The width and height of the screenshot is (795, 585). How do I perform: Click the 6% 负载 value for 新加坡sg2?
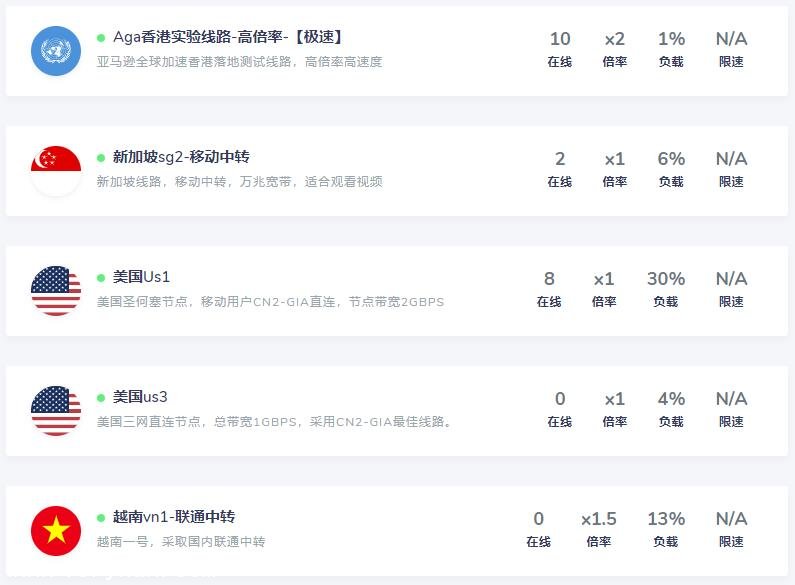point(671,159)
